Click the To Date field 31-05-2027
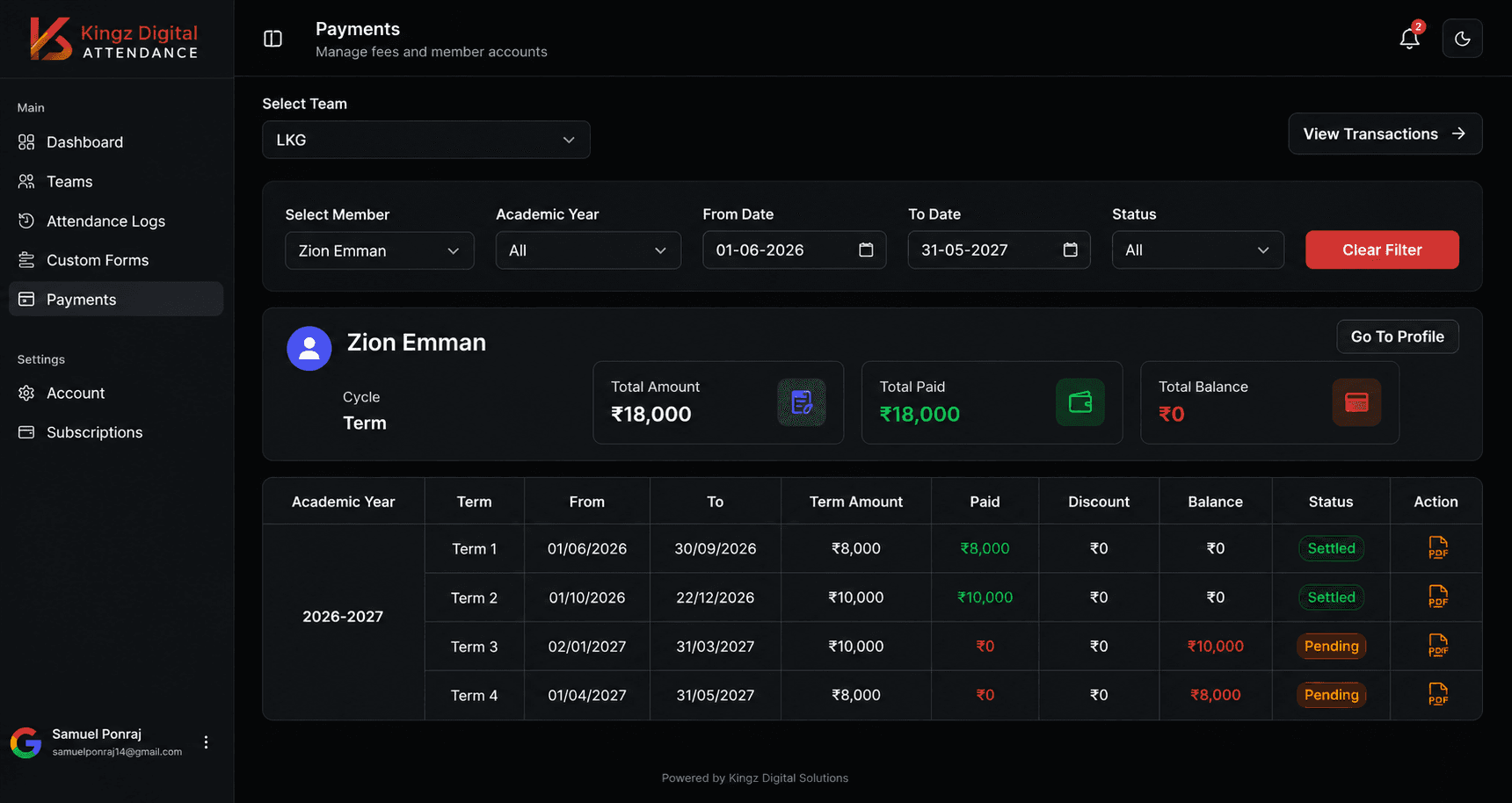 (x=1000, y=250)
